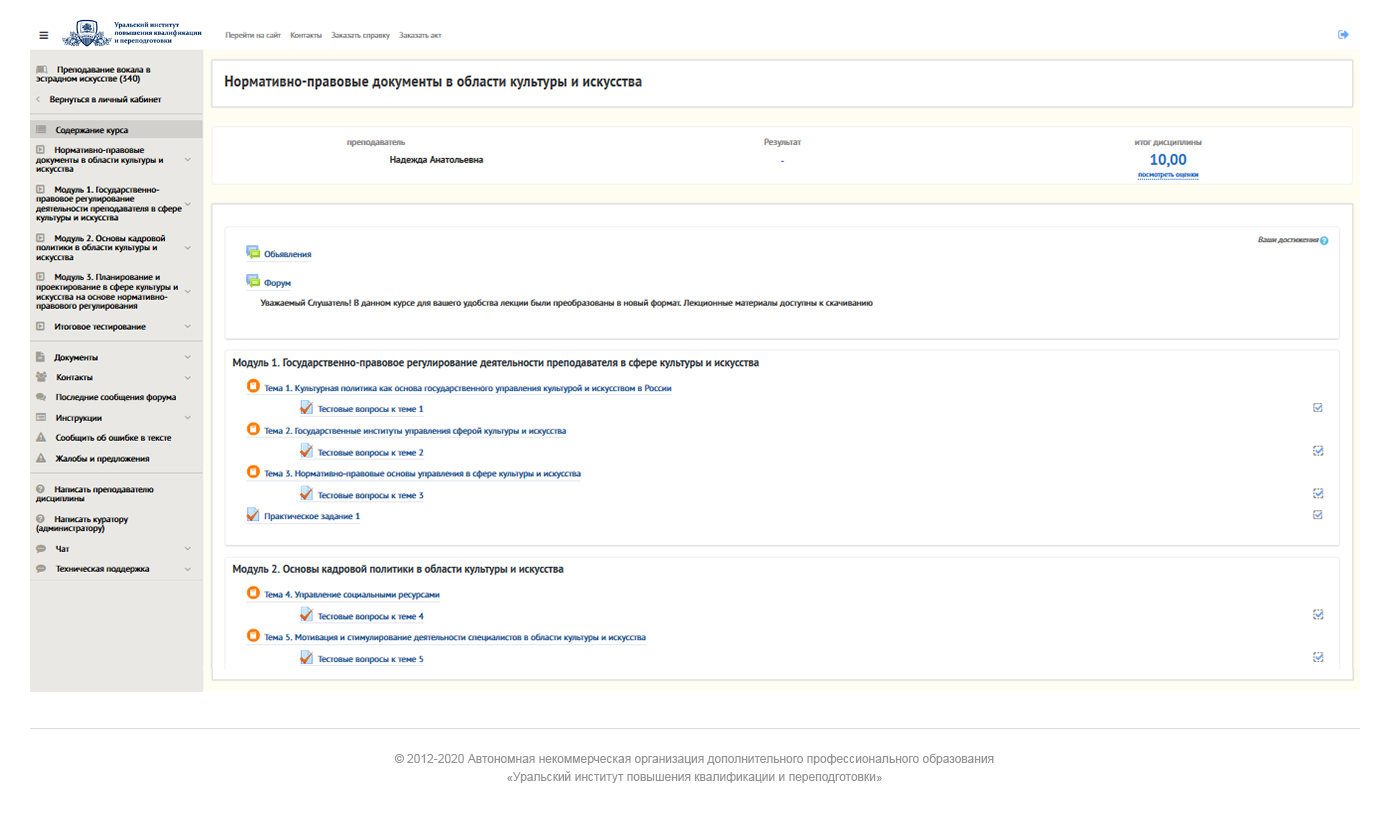Click the logout icon at top right

[1343, 35]
